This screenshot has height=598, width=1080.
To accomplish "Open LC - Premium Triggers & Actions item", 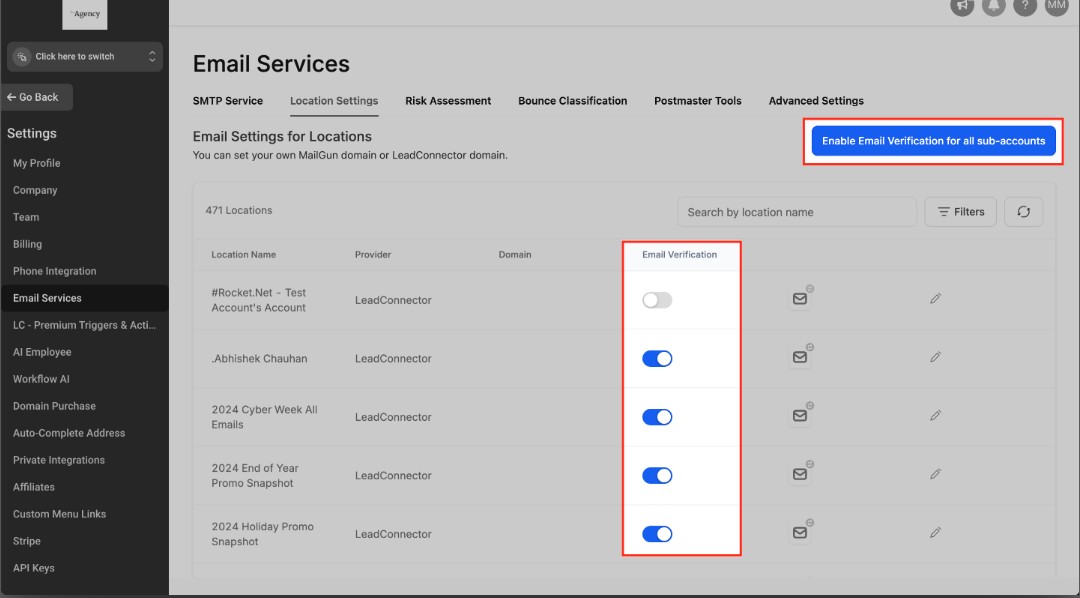I will click(x=85, y=325).
